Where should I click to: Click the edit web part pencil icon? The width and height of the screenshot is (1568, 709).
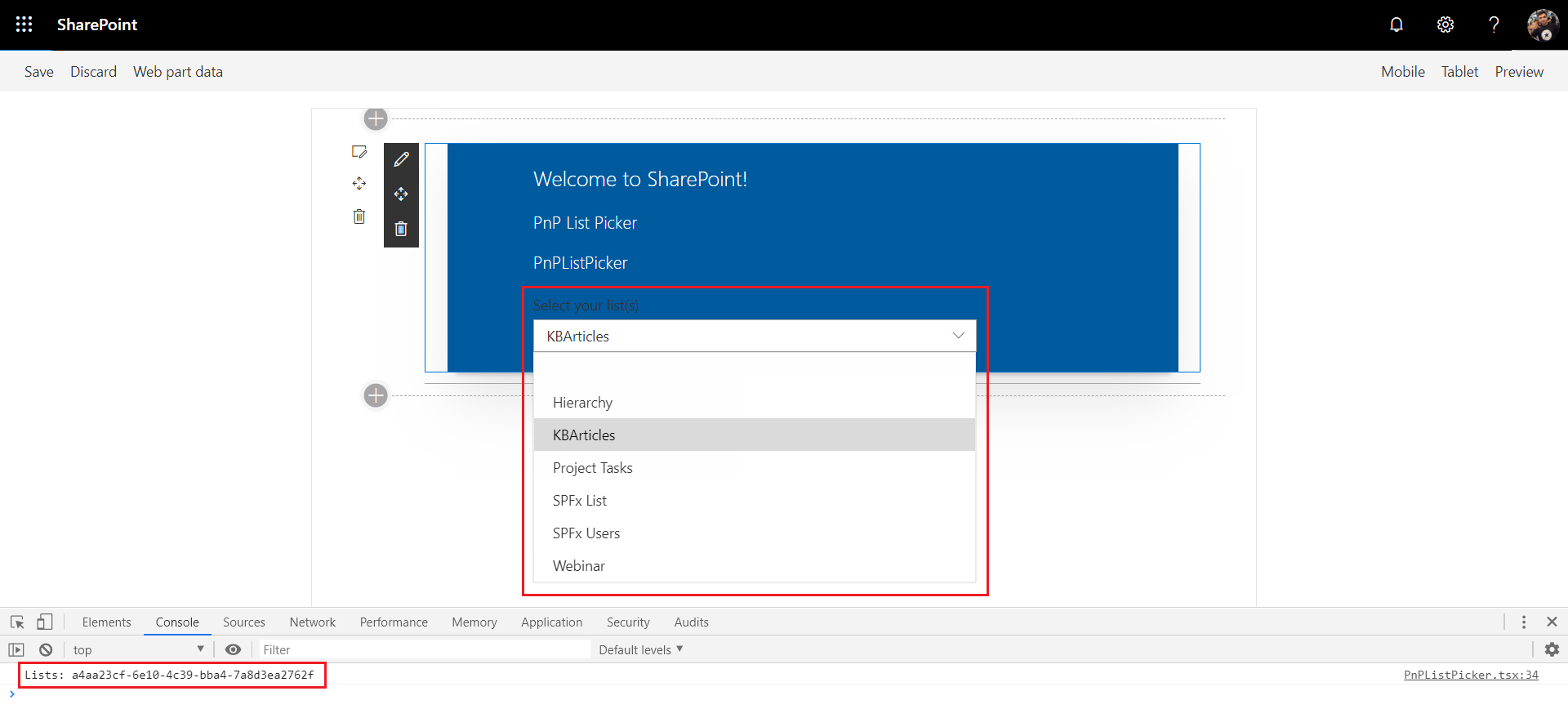[401, 159]
